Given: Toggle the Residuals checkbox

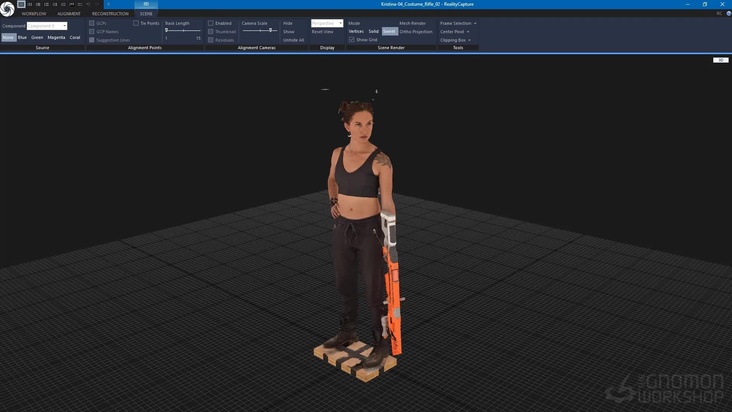Looking at the screenshot, I should pyautogui.click(x=211, y=40).
